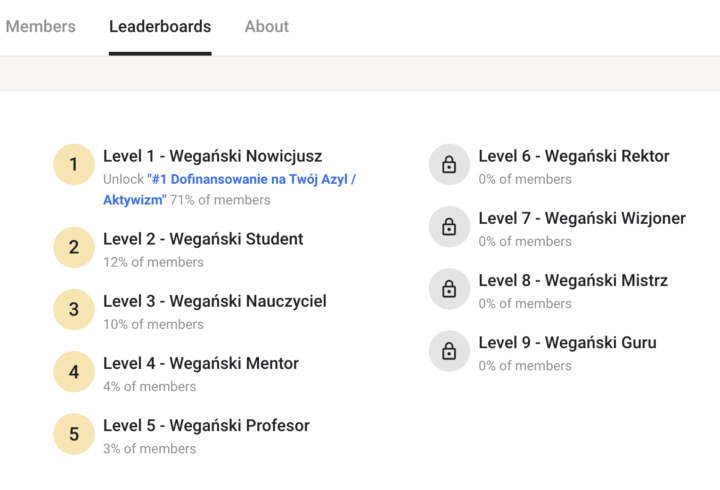Select Level 3 - Wegański Nauczyciel title
This screenshot has height=490, width=720.
coord(214,301)
